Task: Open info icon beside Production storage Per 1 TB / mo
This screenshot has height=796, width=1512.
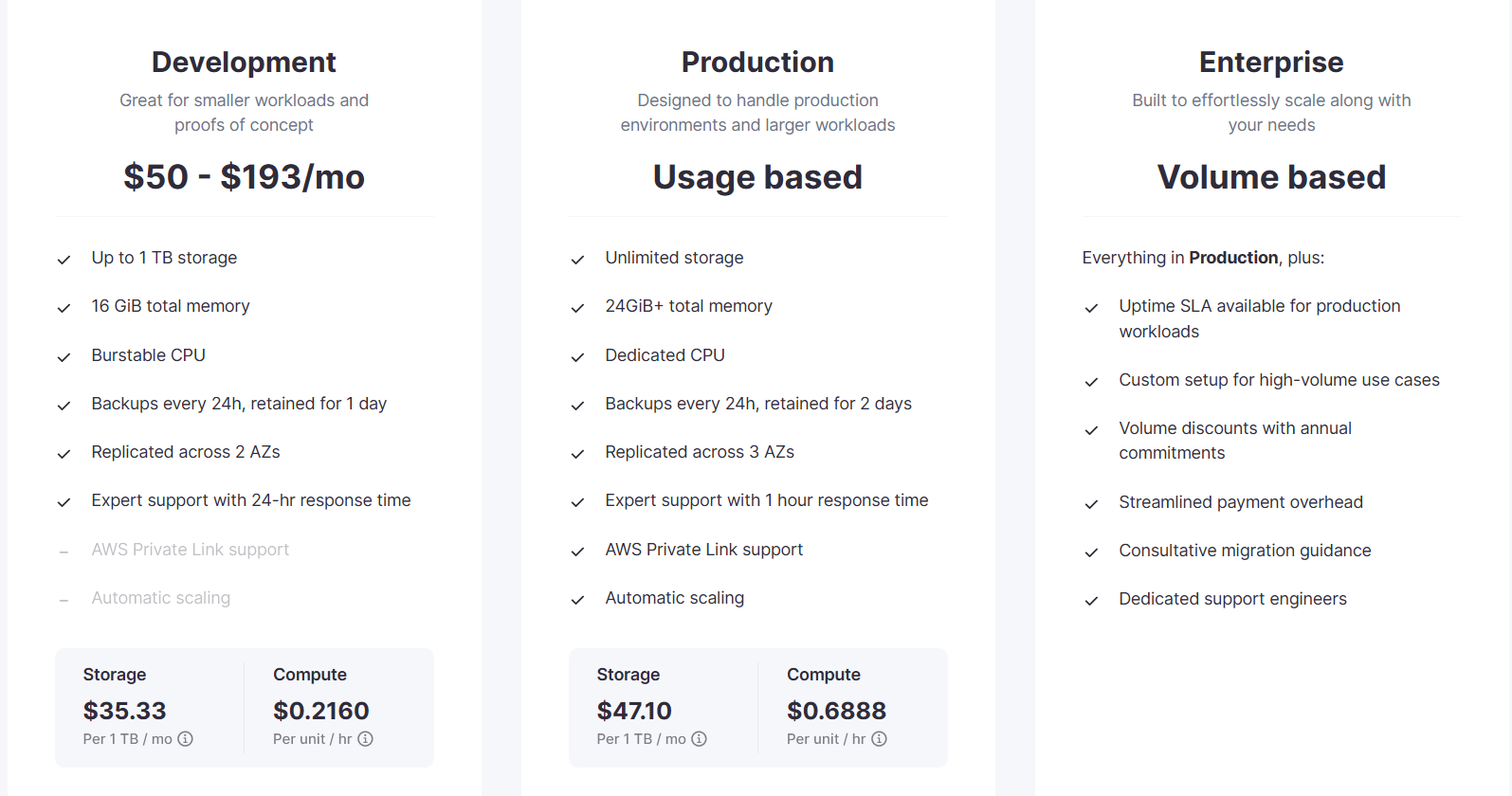Action: point(699,739)
